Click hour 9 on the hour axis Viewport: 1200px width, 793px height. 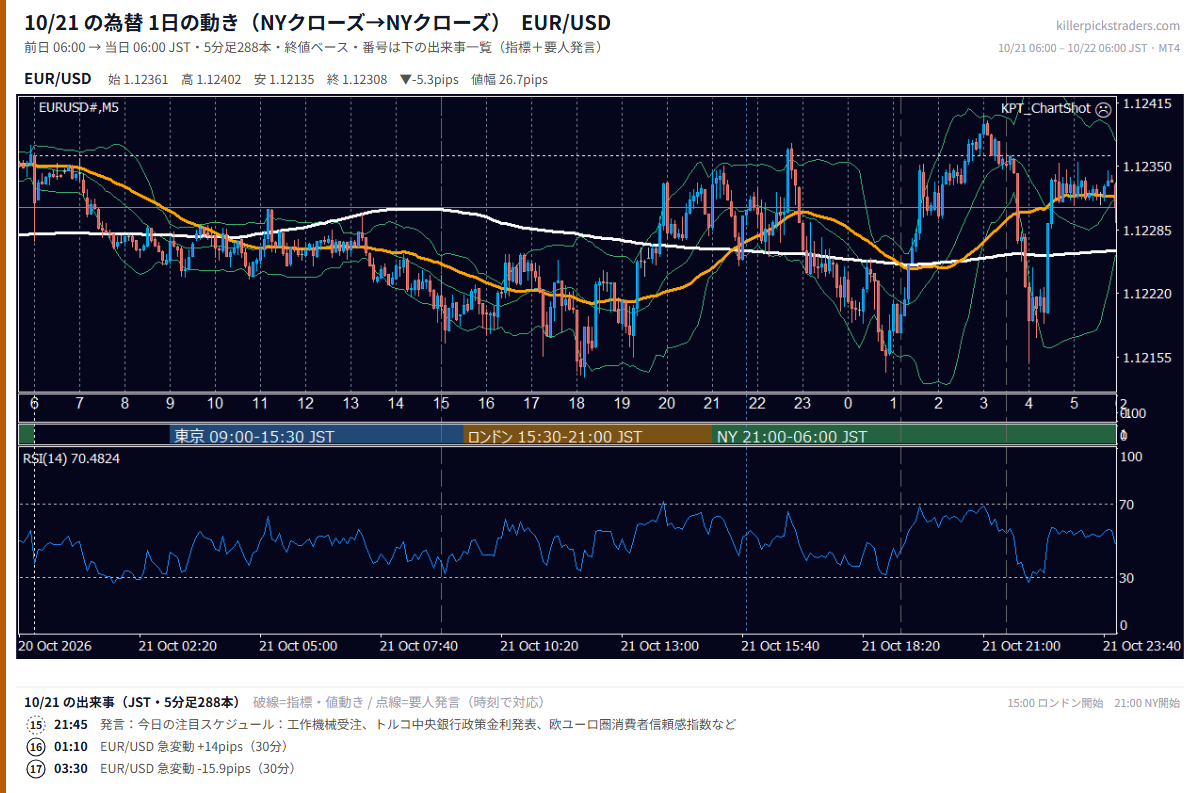(170, 403)
